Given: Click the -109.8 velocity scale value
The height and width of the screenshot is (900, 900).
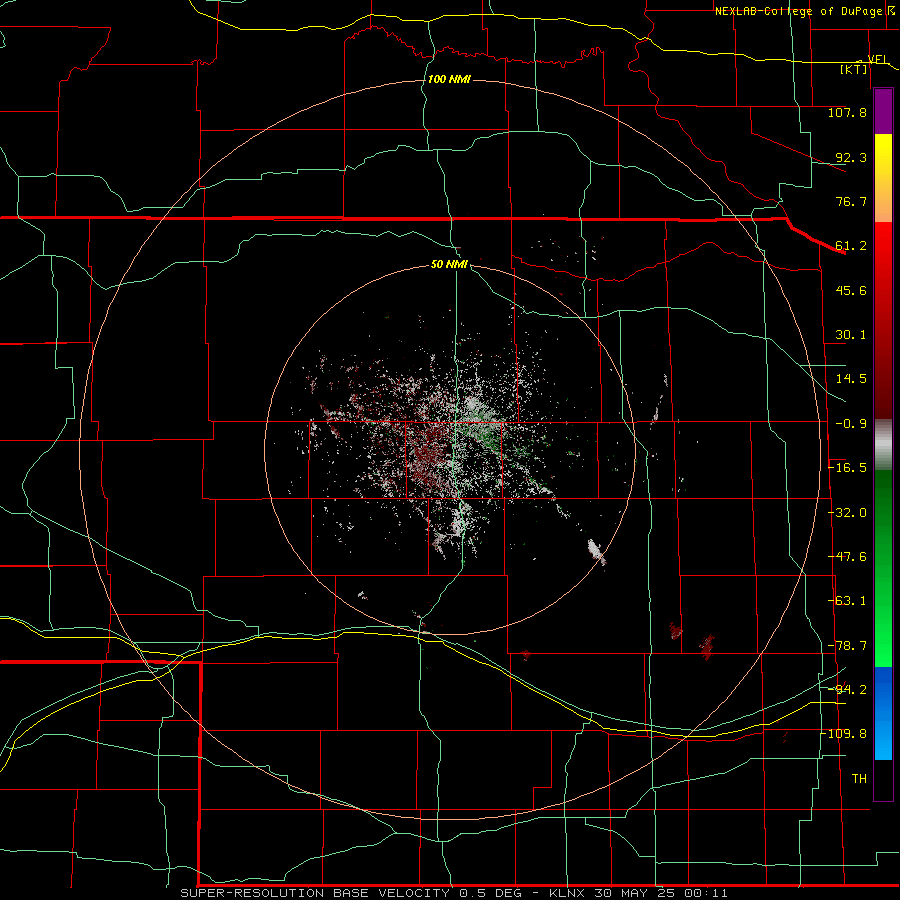Looking at the screenshot, I should coord(844,734).
